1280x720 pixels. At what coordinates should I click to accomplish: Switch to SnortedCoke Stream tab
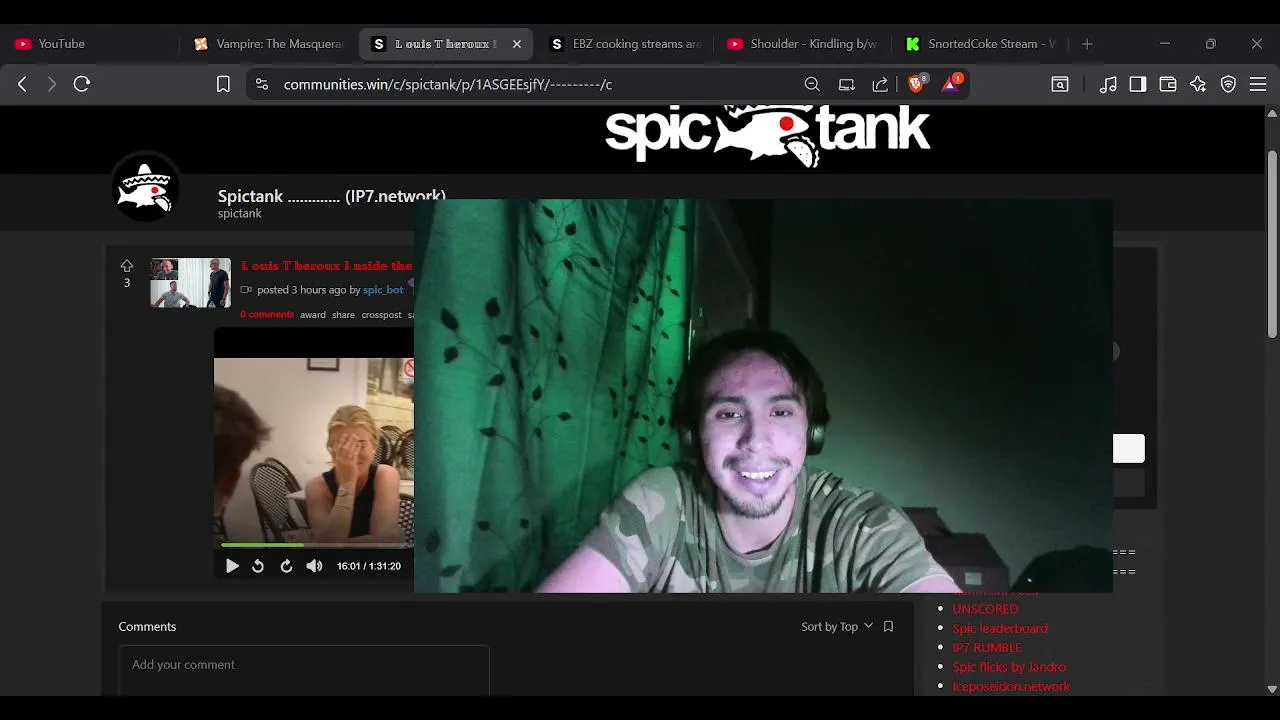click(981, 44)
